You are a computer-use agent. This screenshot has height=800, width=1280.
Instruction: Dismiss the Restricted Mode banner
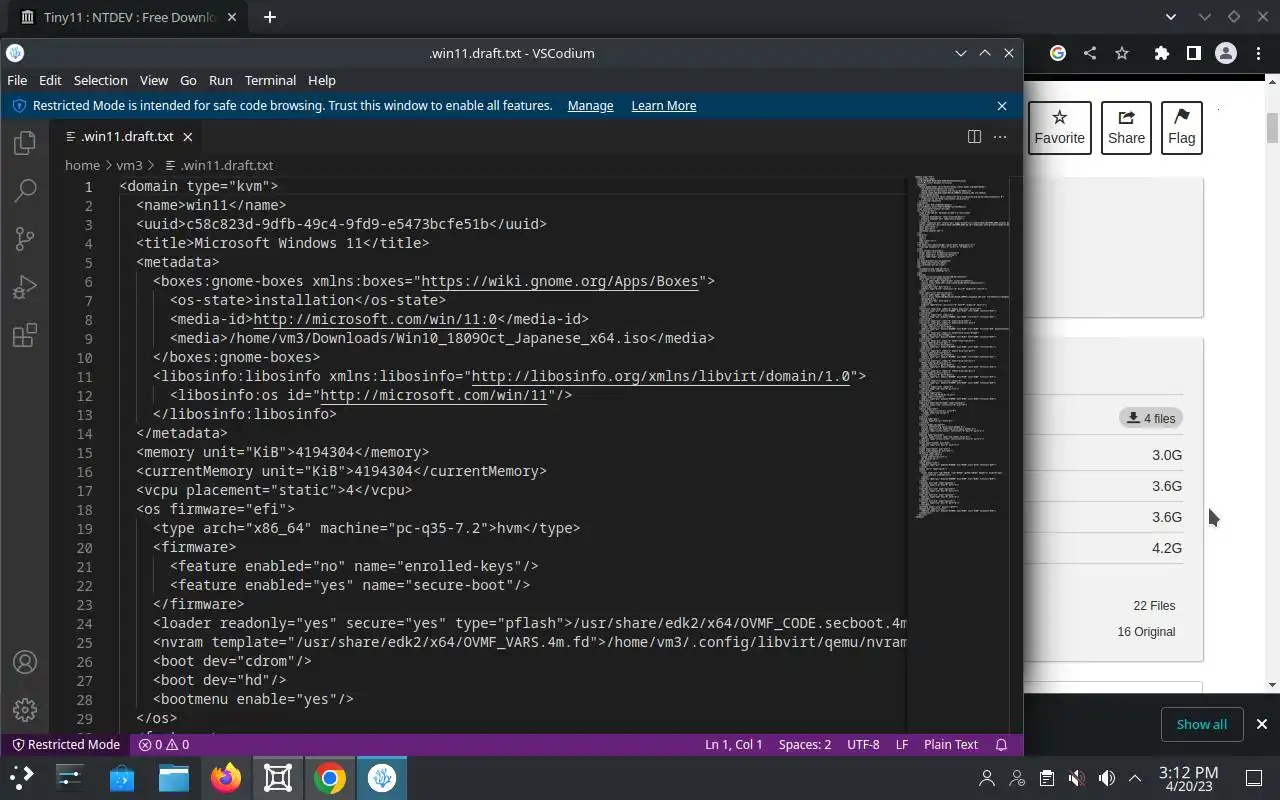(x=1002, y=106)
